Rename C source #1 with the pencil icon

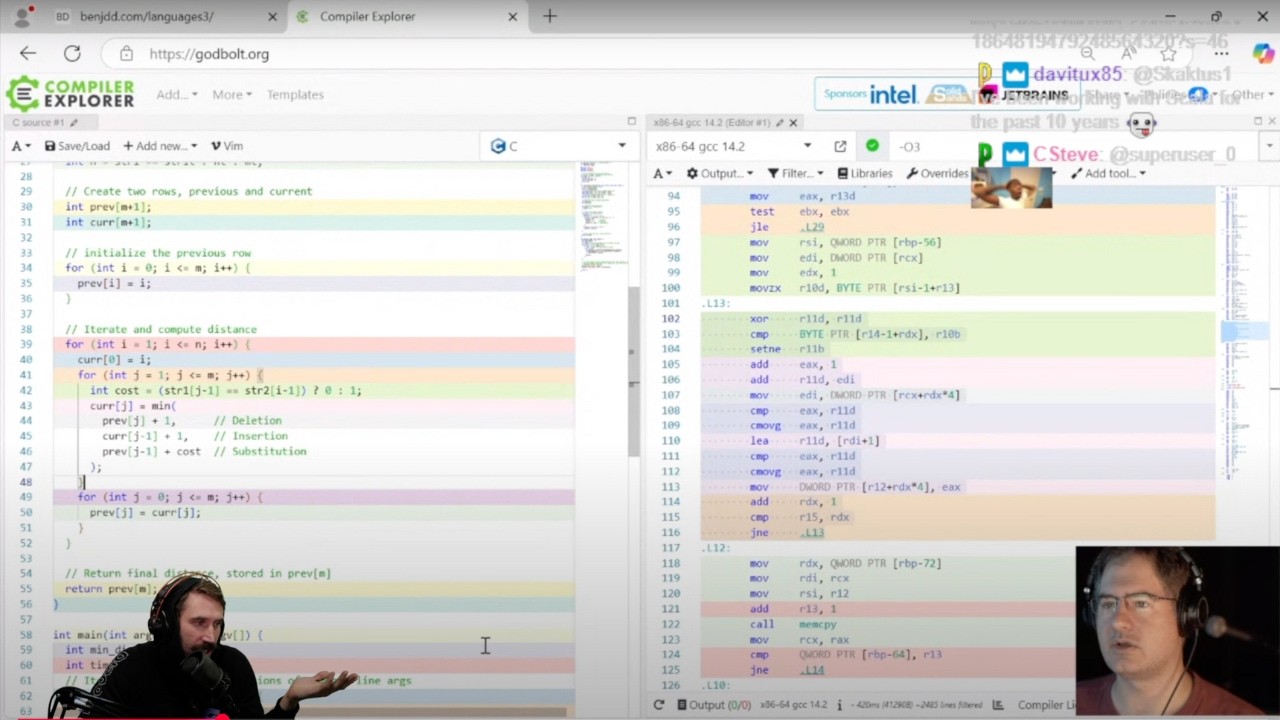(75, 122)
